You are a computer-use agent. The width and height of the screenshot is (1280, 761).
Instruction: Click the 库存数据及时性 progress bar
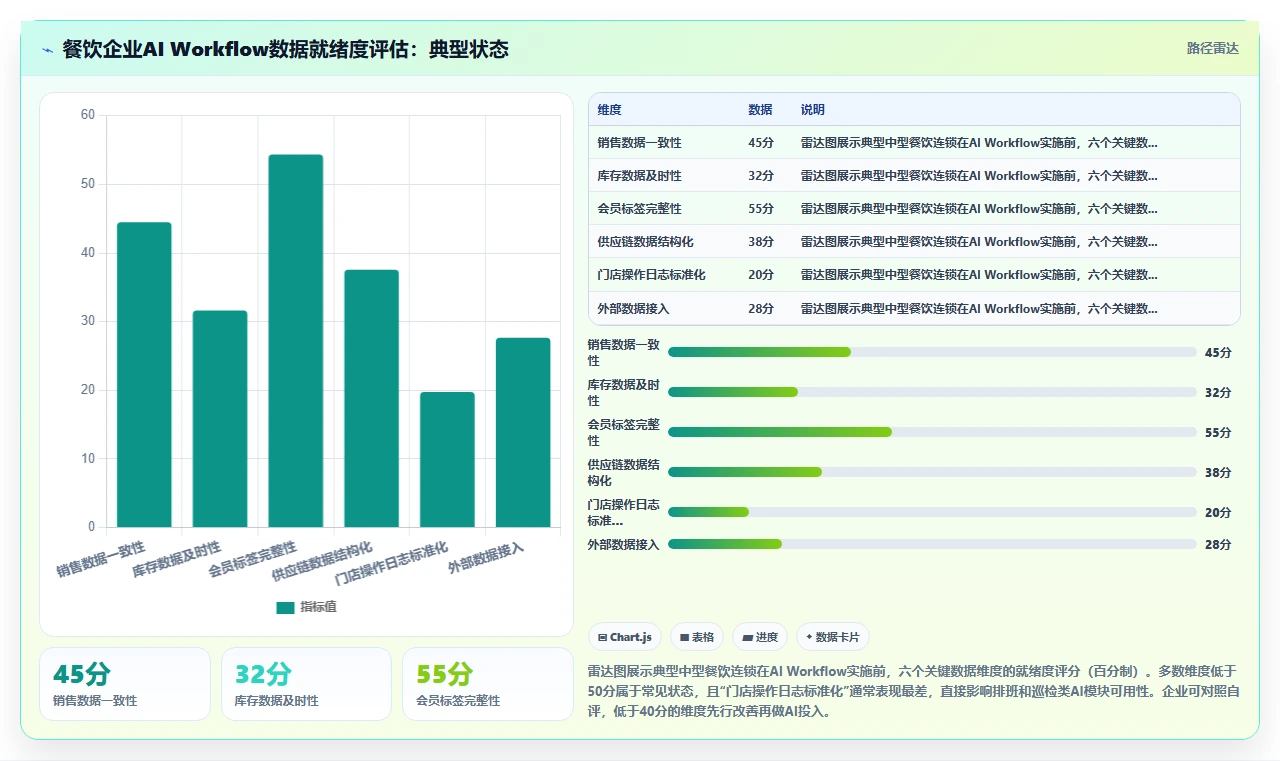[x=932, y=392]
